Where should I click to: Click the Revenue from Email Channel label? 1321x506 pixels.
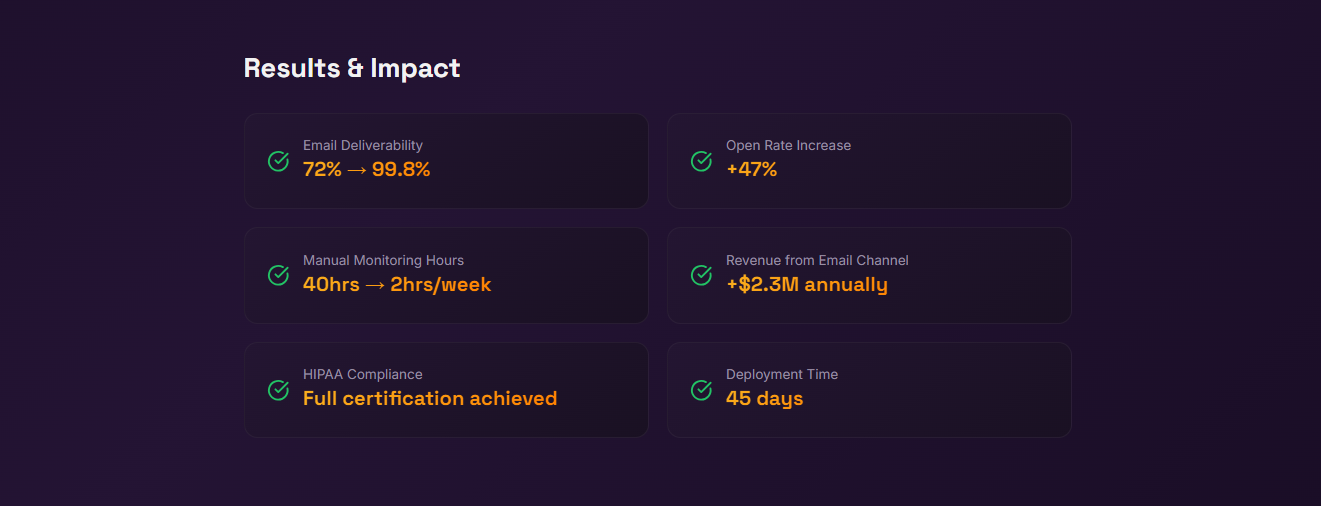point(817,261)
